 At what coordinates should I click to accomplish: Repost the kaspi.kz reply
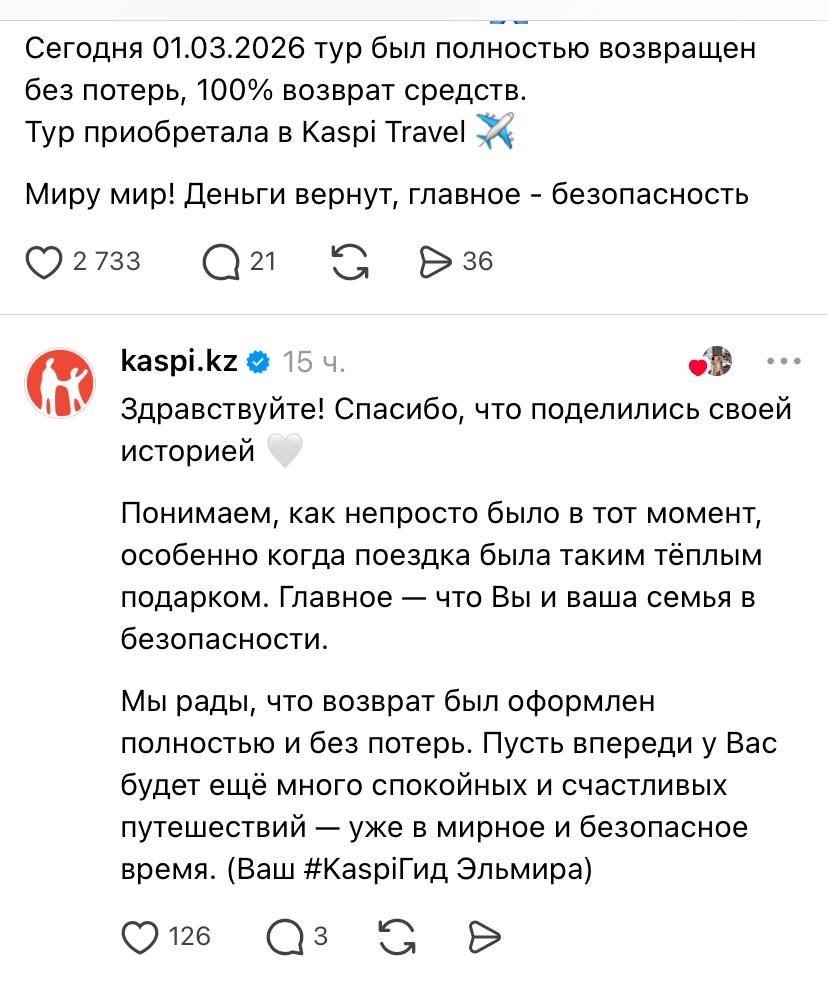click(398, 937)
